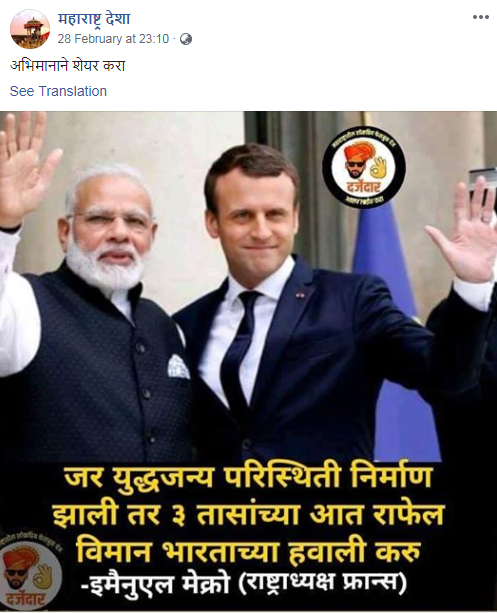
Task: Click the white pocket square on the vest
Action: pos(178,366)
